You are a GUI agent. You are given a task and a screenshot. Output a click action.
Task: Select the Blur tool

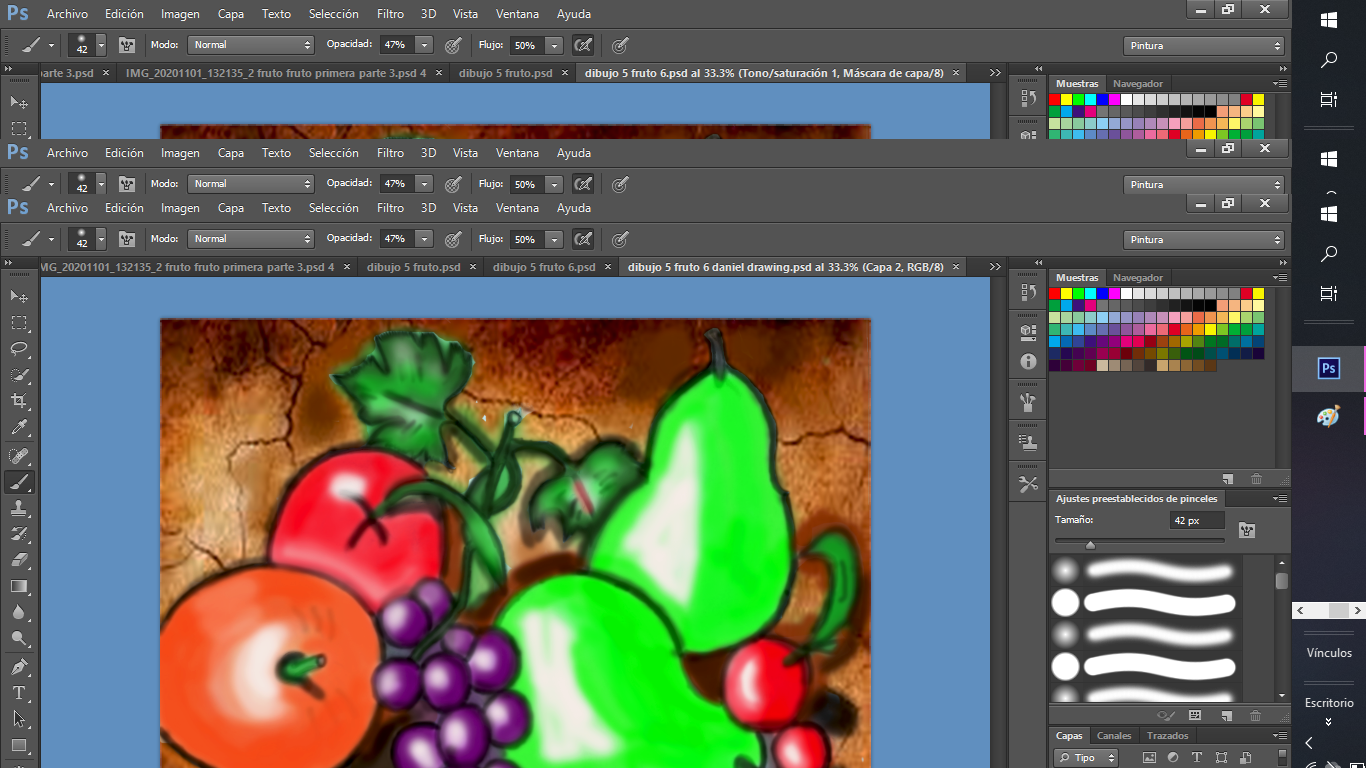point(19,612)
